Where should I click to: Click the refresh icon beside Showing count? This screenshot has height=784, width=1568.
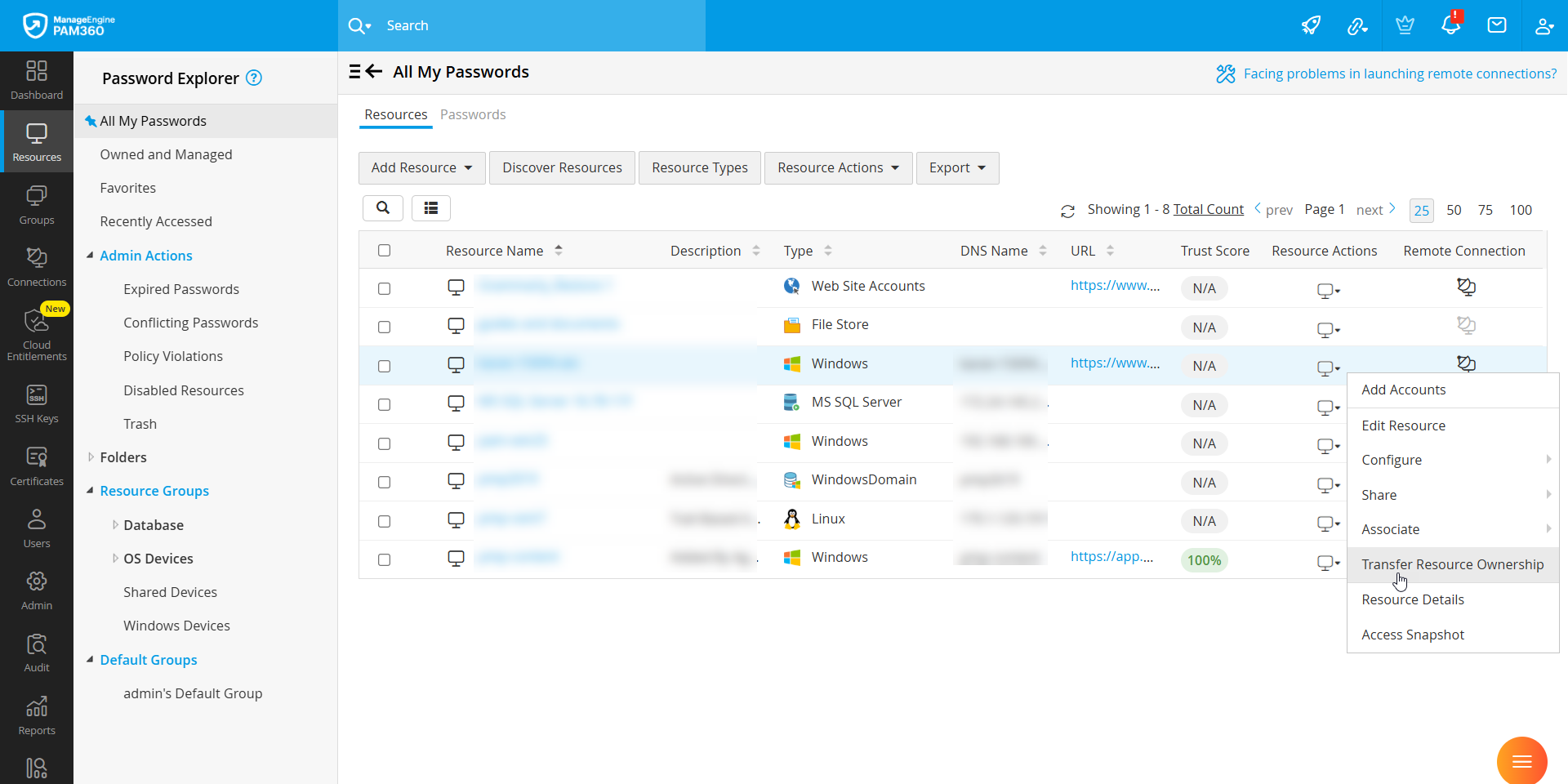pyautogui.click(x=1067, y=211)
